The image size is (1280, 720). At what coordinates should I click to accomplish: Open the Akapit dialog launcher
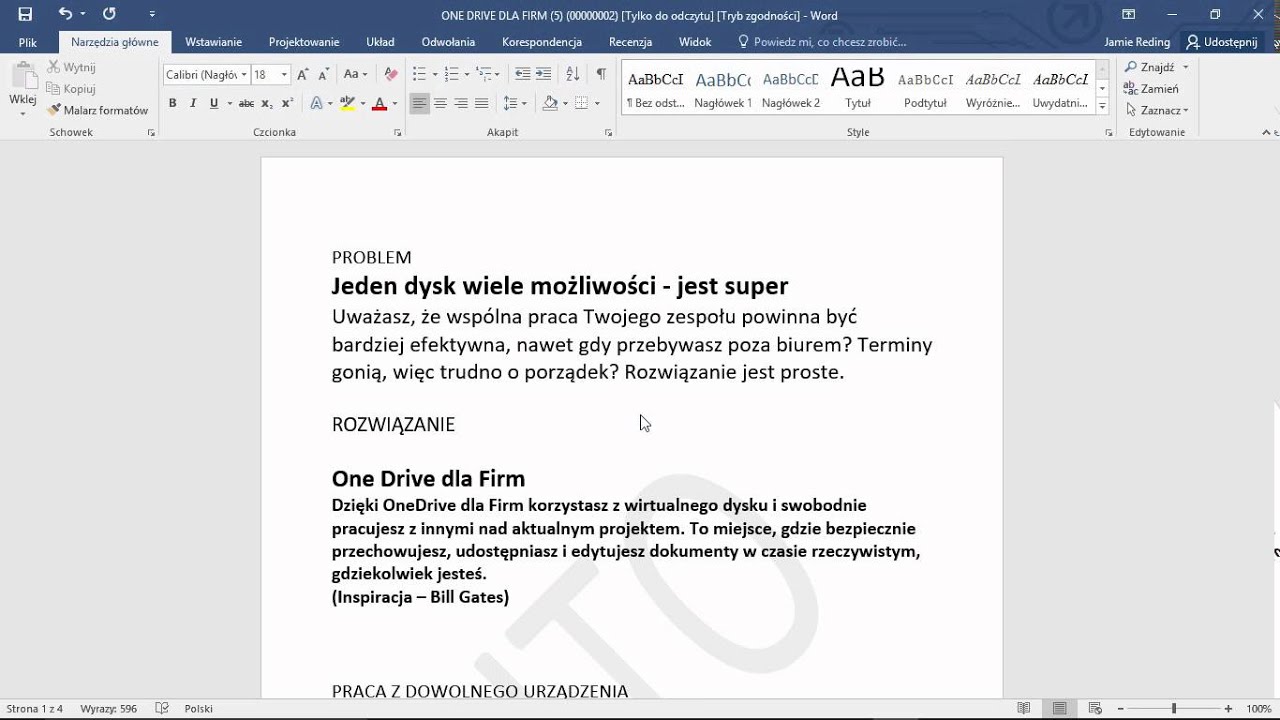[608, 132]
